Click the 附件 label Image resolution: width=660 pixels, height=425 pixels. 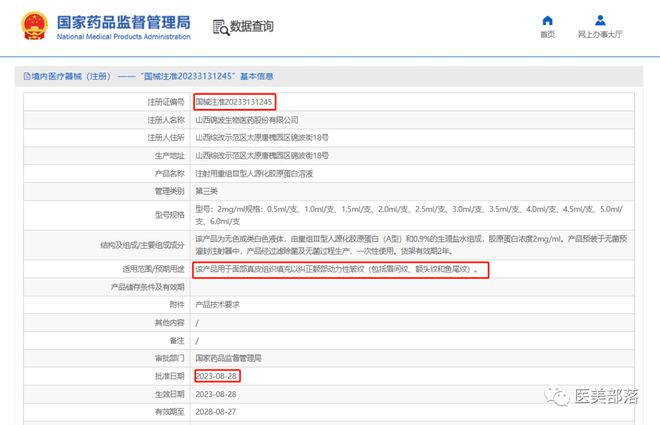177,305
